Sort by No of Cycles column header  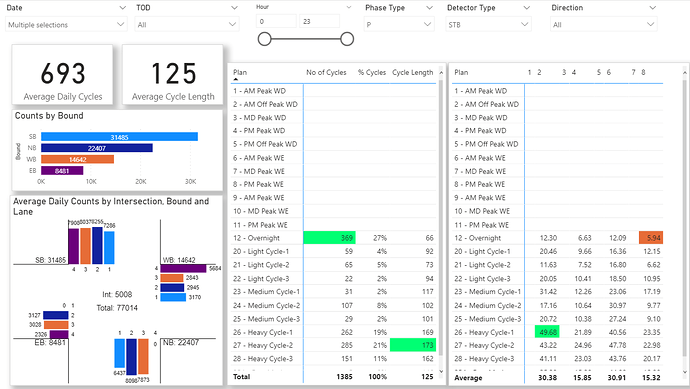pos(326,72)
